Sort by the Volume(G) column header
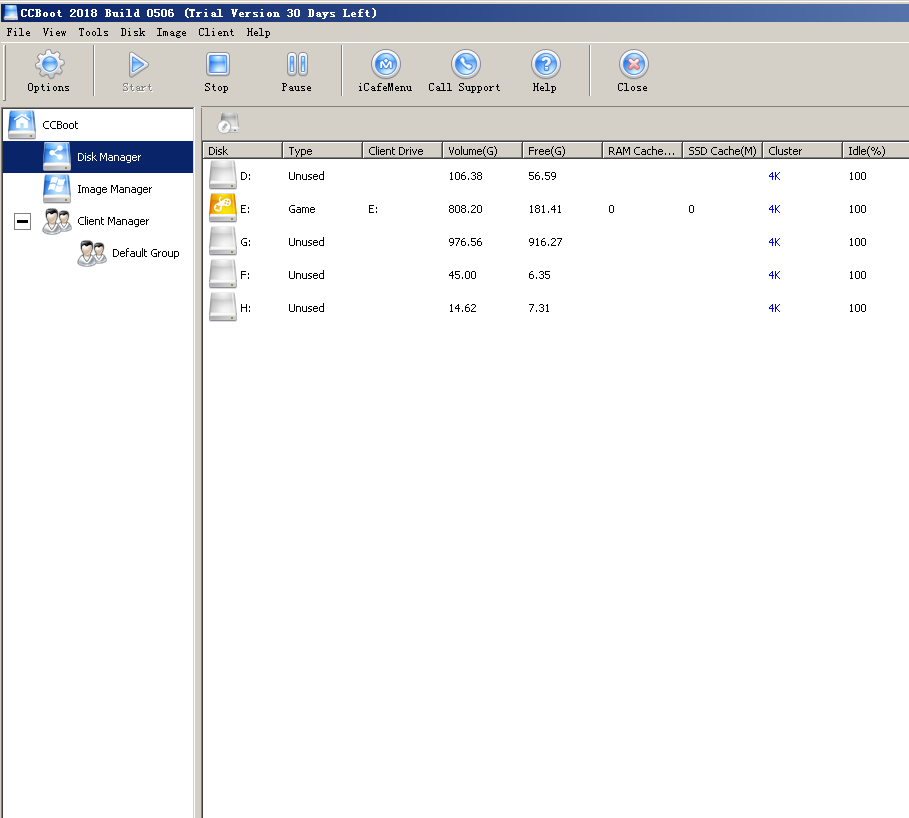The height and width of the screenshot is (818, 909). coord(482,151)
